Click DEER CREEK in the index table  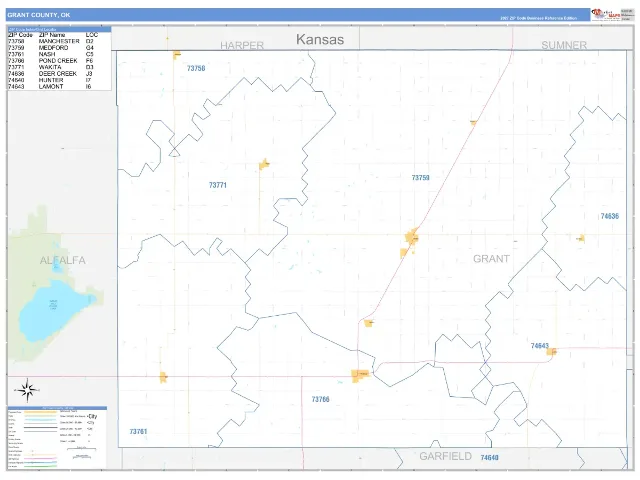(58, 74)
